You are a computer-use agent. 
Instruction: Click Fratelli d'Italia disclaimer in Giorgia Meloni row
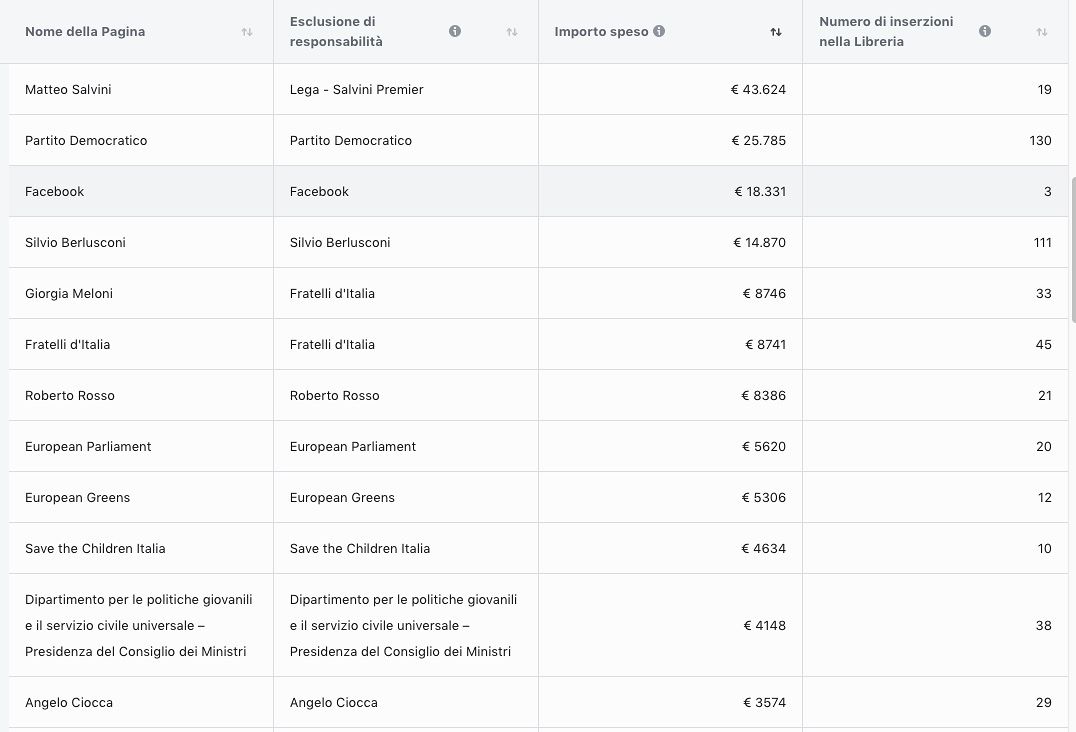(x=332, y=294)
